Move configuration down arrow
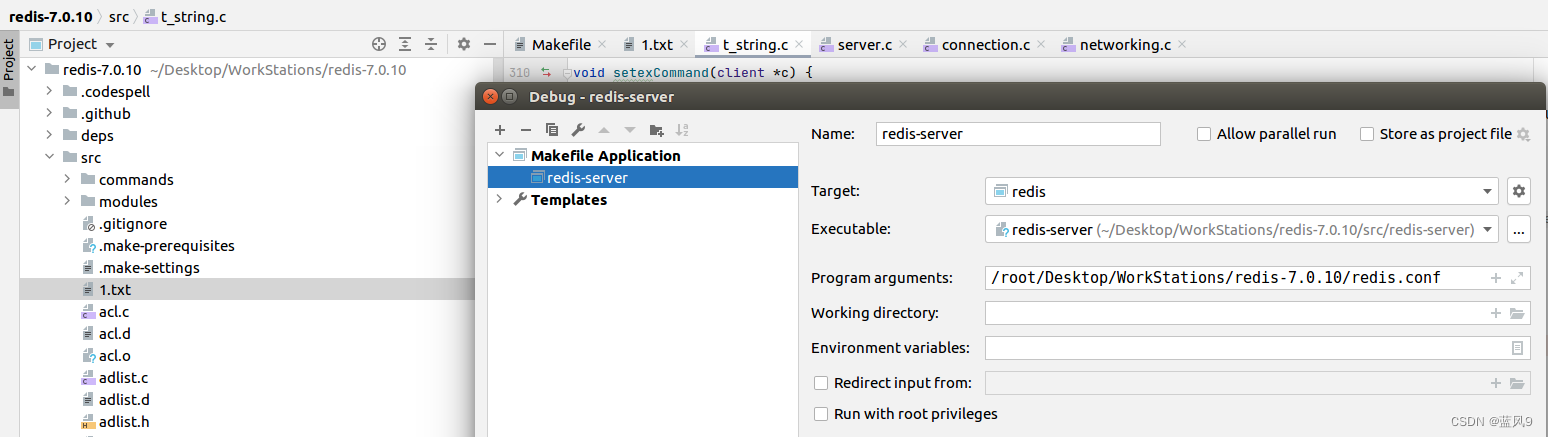 (x=630, y=130)
